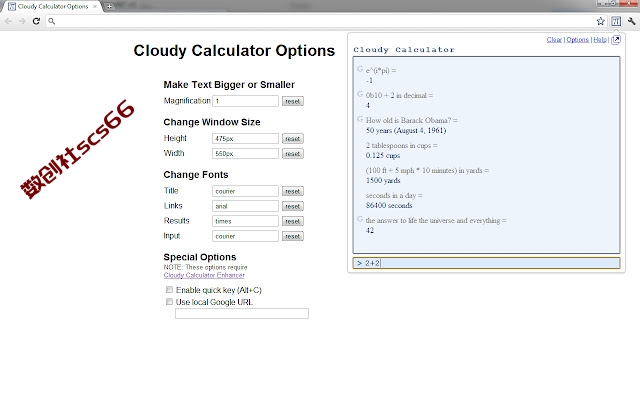
Task: Select the Cloudy Calculator Options tab
Action: click(53, 7)
